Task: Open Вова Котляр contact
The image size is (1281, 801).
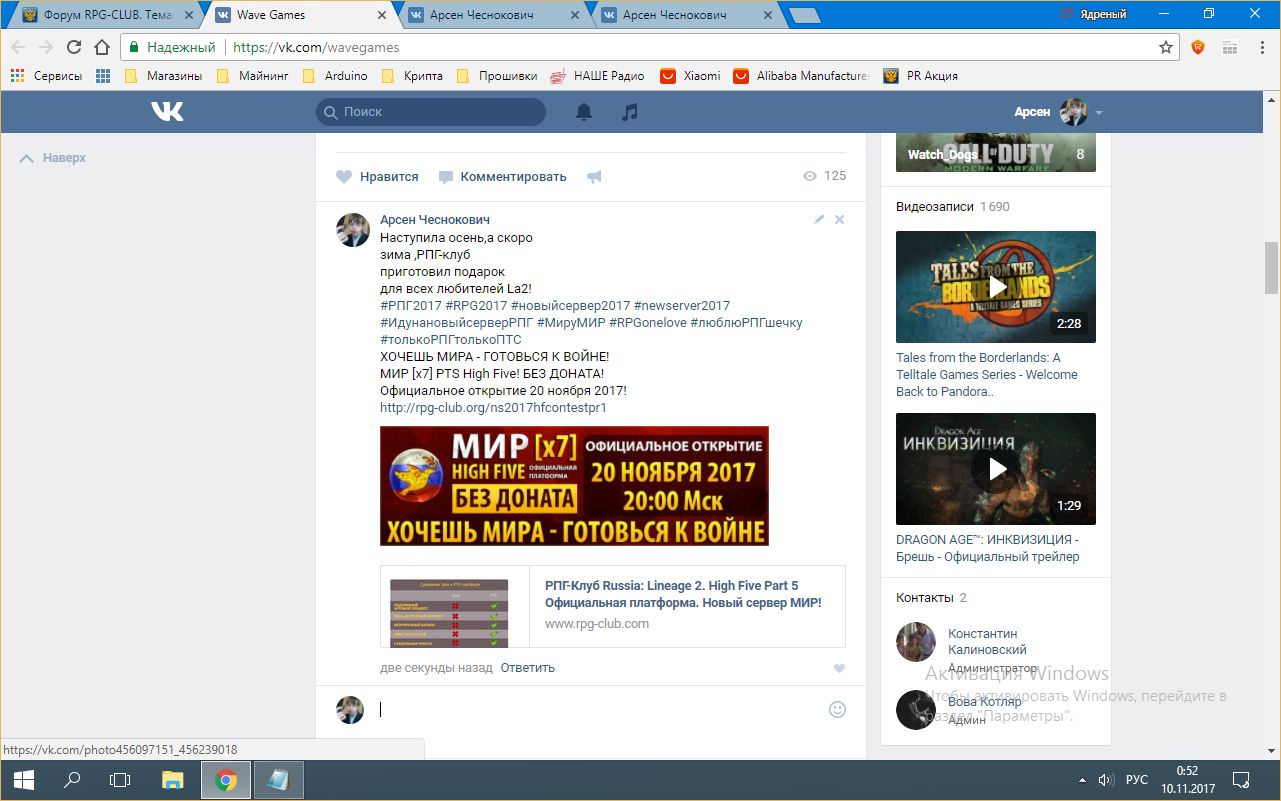Action: pyautogui.click(x=985, y=702)
